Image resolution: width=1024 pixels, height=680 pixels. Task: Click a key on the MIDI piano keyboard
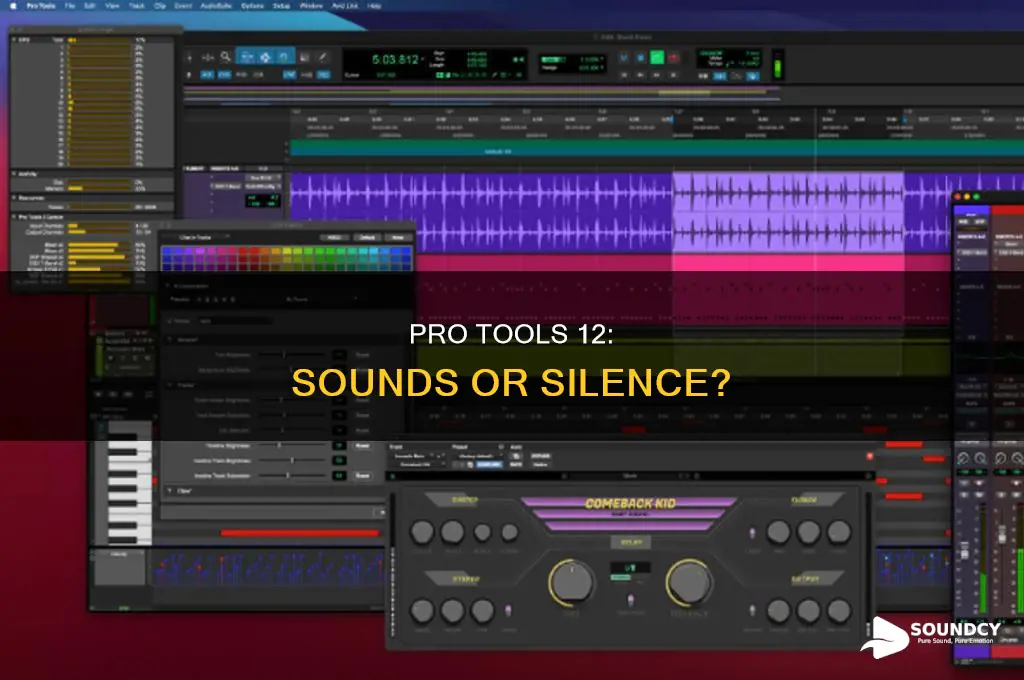coord(129,483)
